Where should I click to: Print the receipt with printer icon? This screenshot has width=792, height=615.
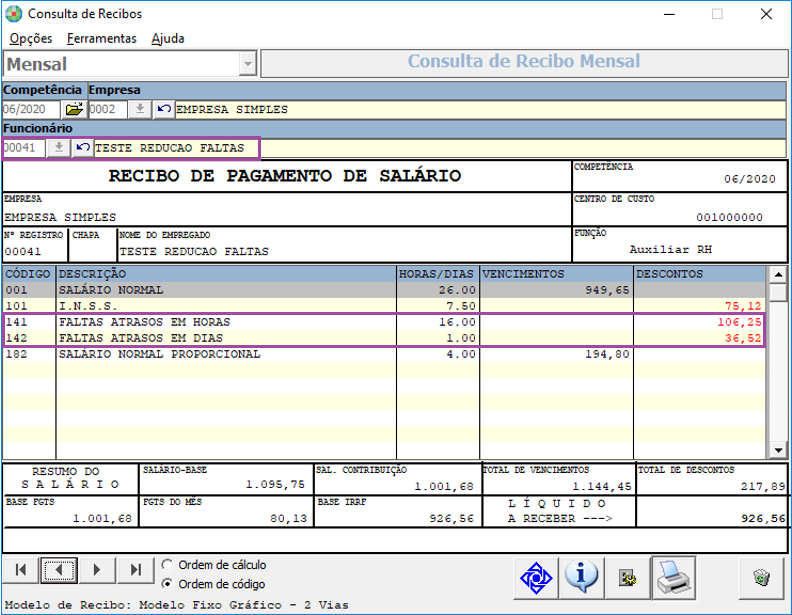pos(674,578)
